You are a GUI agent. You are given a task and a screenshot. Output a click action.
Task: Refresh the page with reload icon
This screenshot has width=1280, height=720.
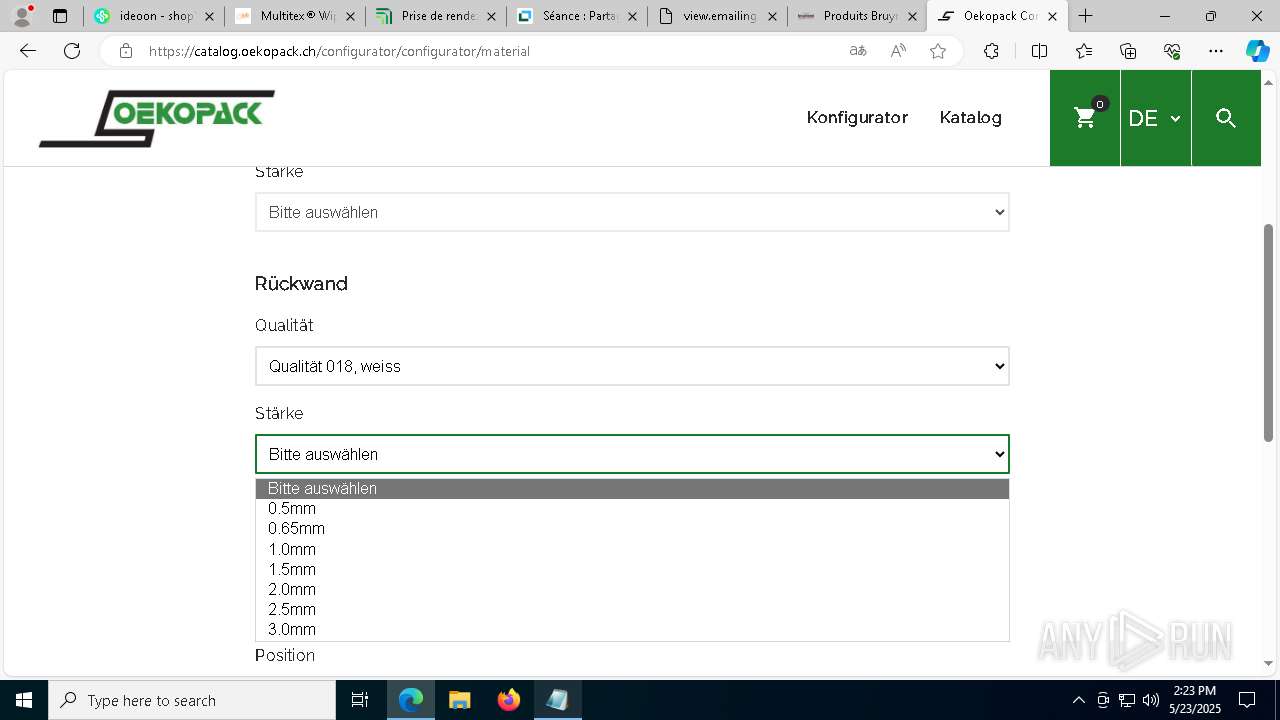72,51
